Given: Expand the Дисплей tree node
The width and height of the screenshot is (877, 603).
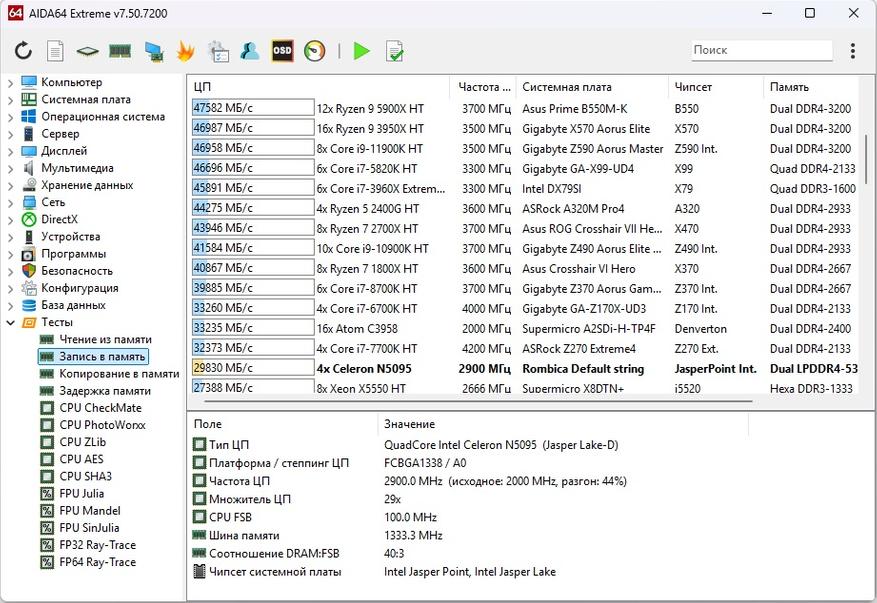Looking at the screenshot, I should click(x=10, y=152).
